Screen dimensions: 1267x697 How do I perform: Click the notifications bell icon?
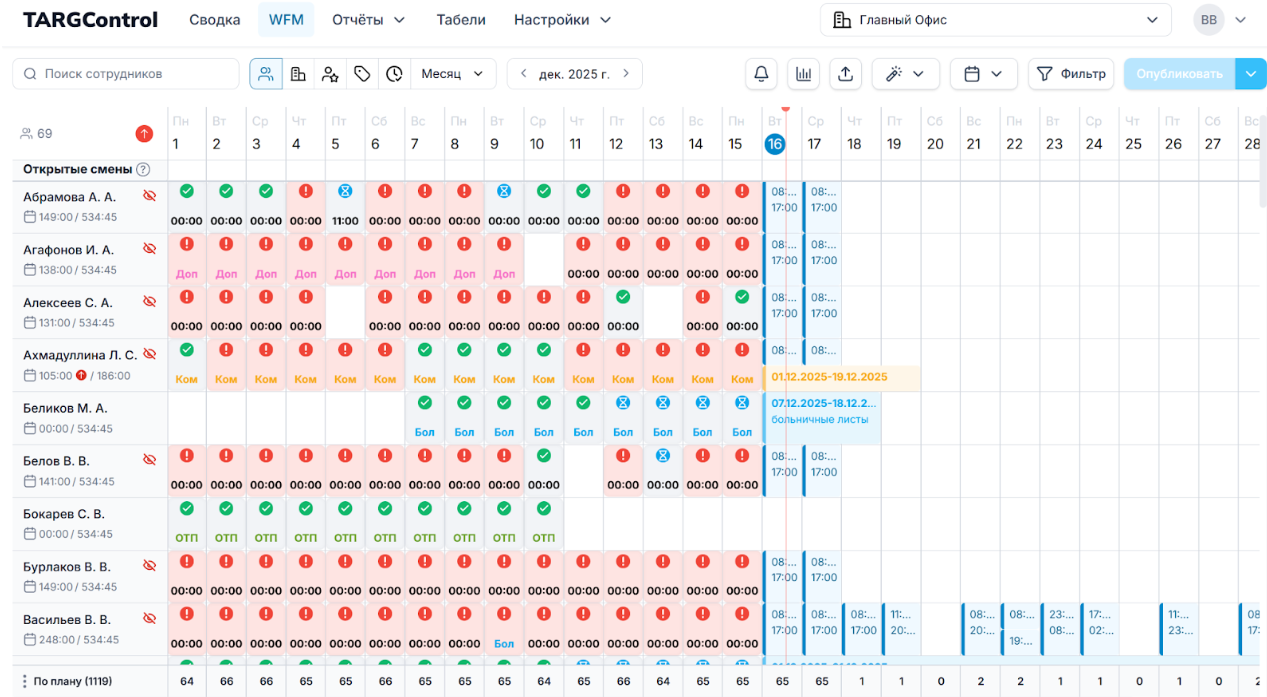[761, 74]
